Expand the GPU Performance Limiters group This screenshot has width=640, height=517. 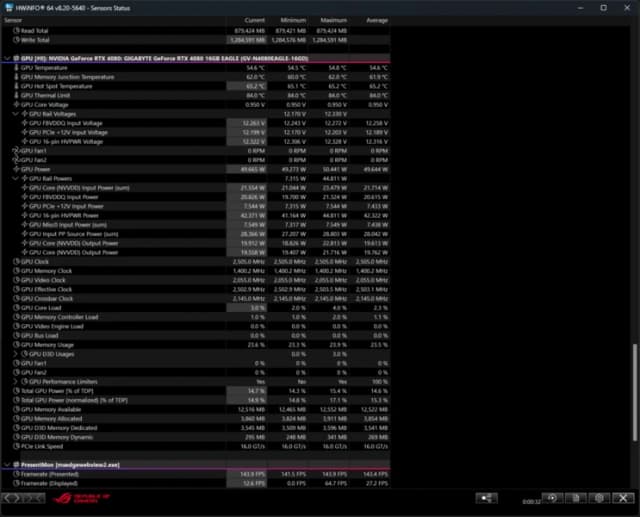click(x=16, y=382)
